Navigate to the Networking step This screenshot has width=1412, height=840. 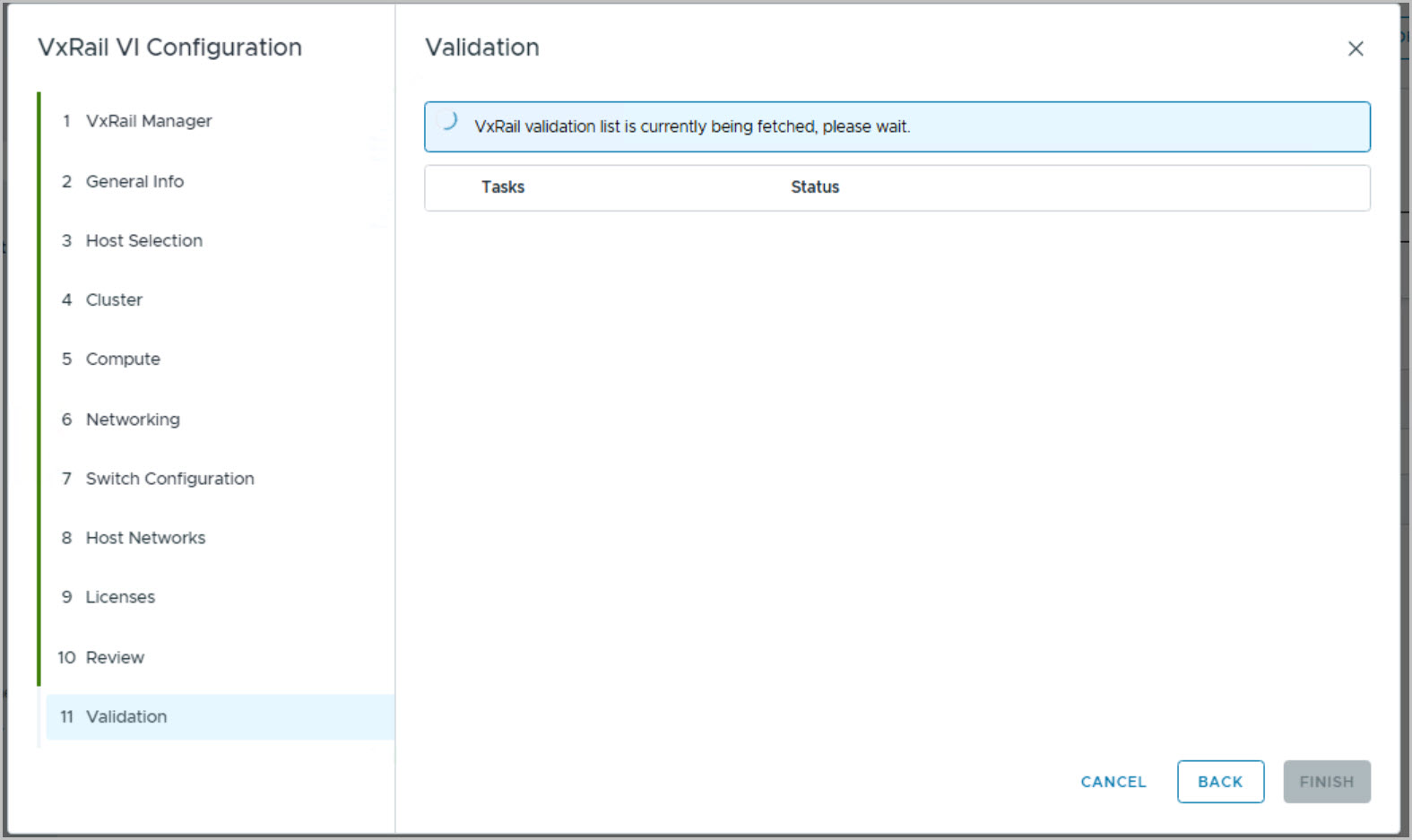click(133, 420)
